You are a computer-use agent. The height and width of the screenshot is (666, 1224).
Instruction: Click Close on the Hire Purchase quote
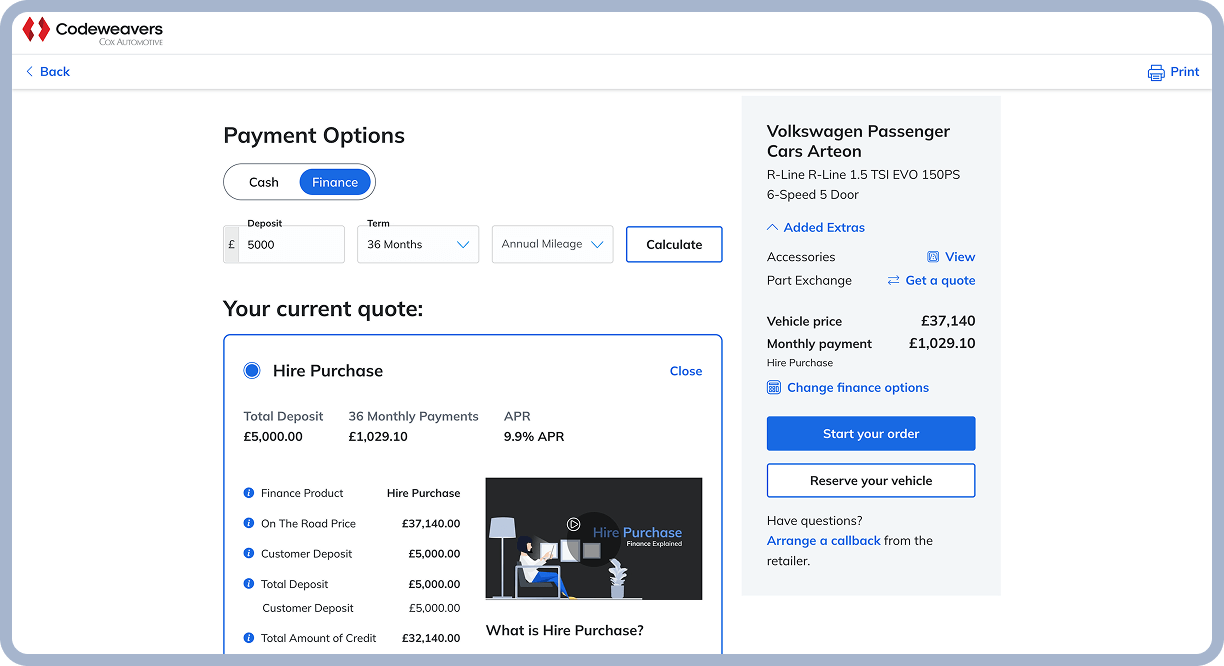tap(686, 371)
